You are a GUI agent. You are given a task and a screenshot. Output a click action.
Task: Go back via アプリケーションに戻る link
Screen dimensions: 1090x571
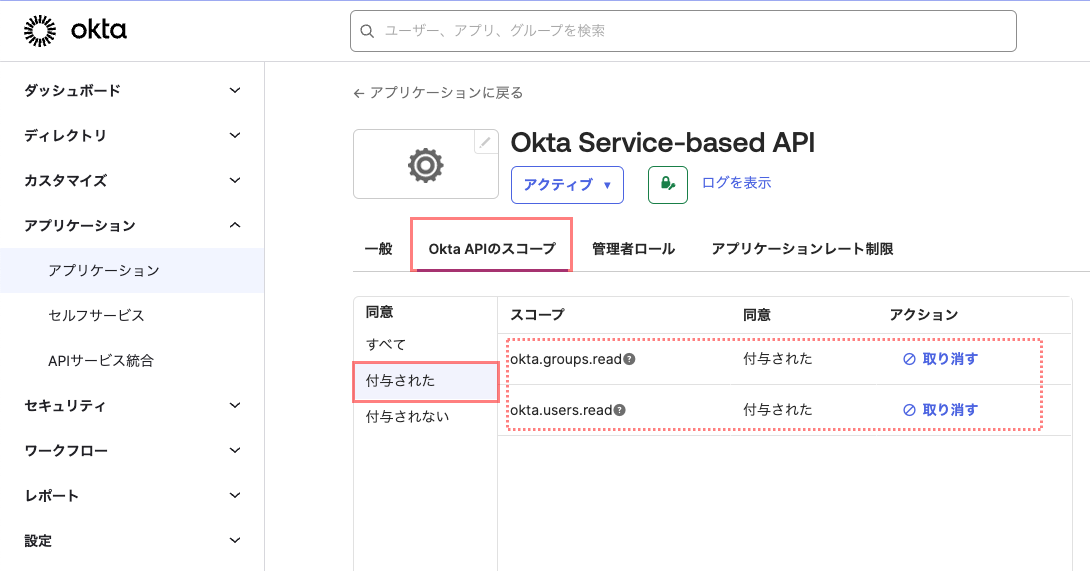coord(438,93)
